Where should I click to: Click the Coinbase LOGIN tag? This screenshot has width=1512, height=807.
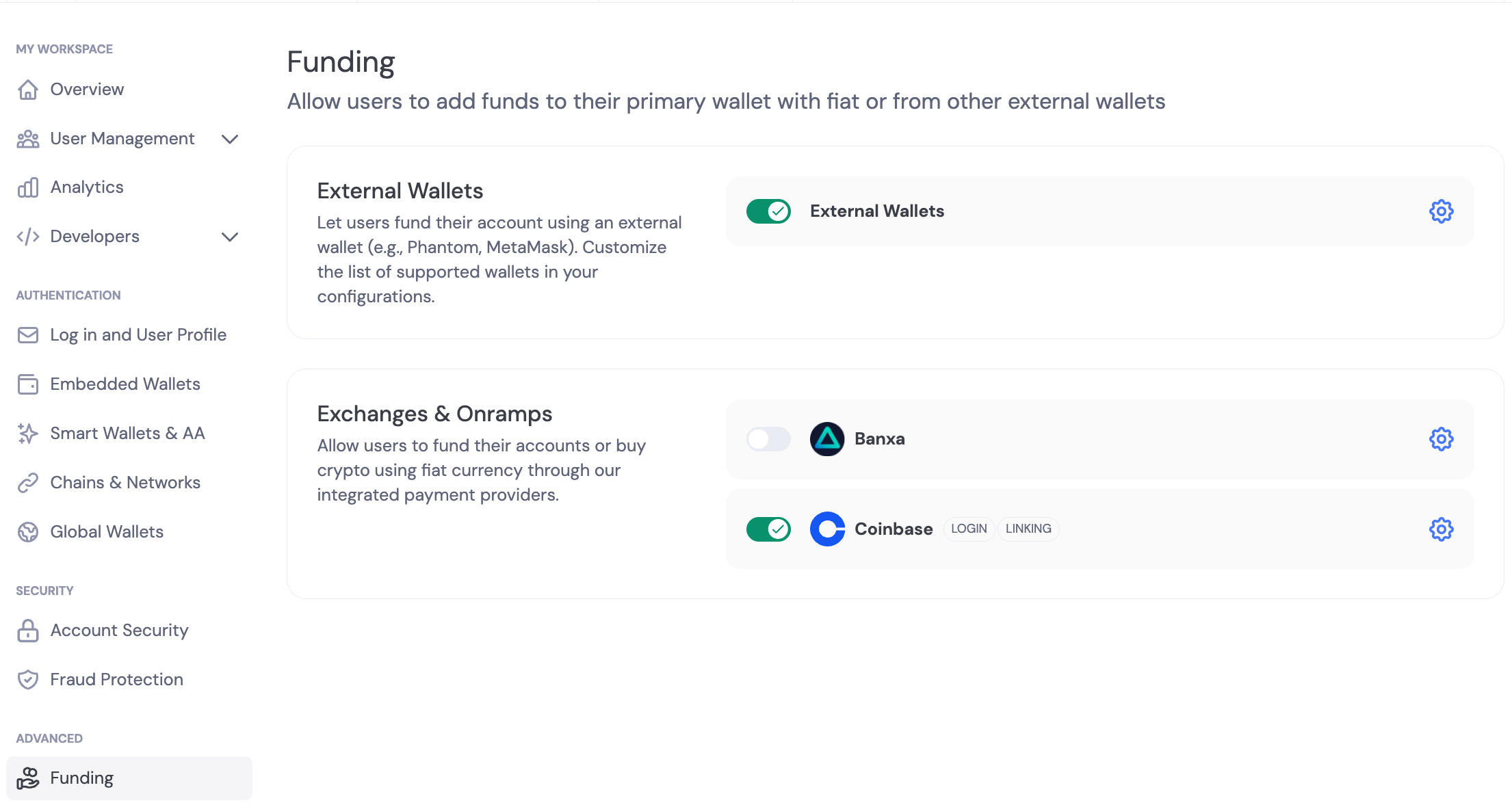point(969,529)
